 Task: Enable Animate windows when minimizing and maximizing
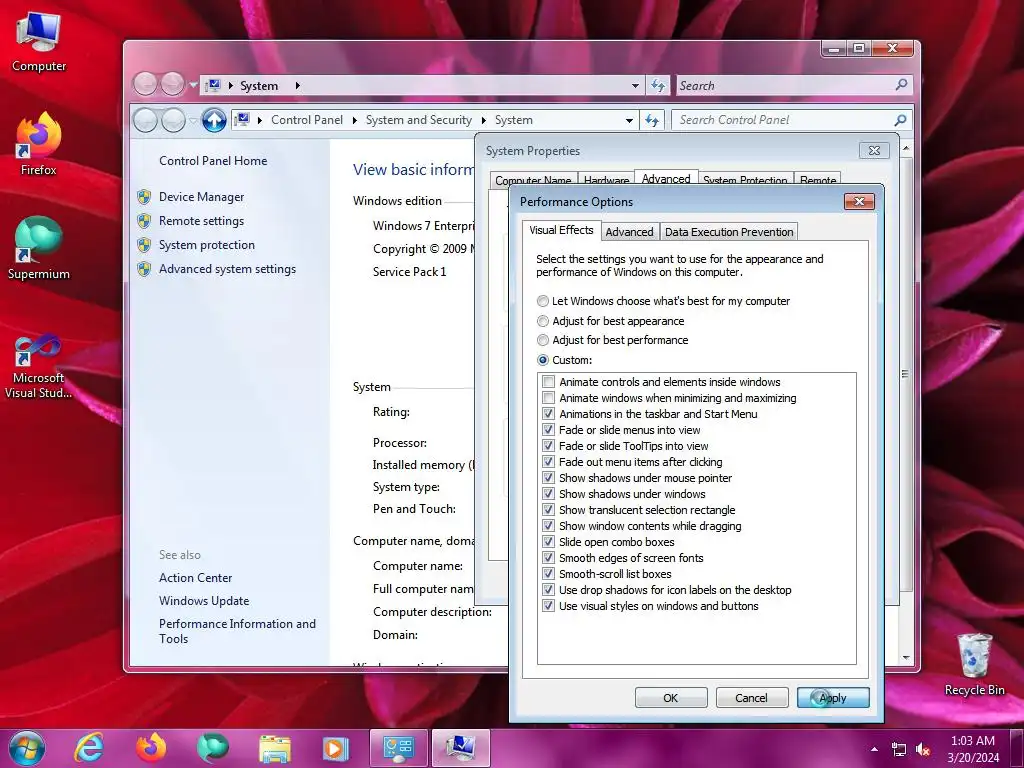pos(549,398)
